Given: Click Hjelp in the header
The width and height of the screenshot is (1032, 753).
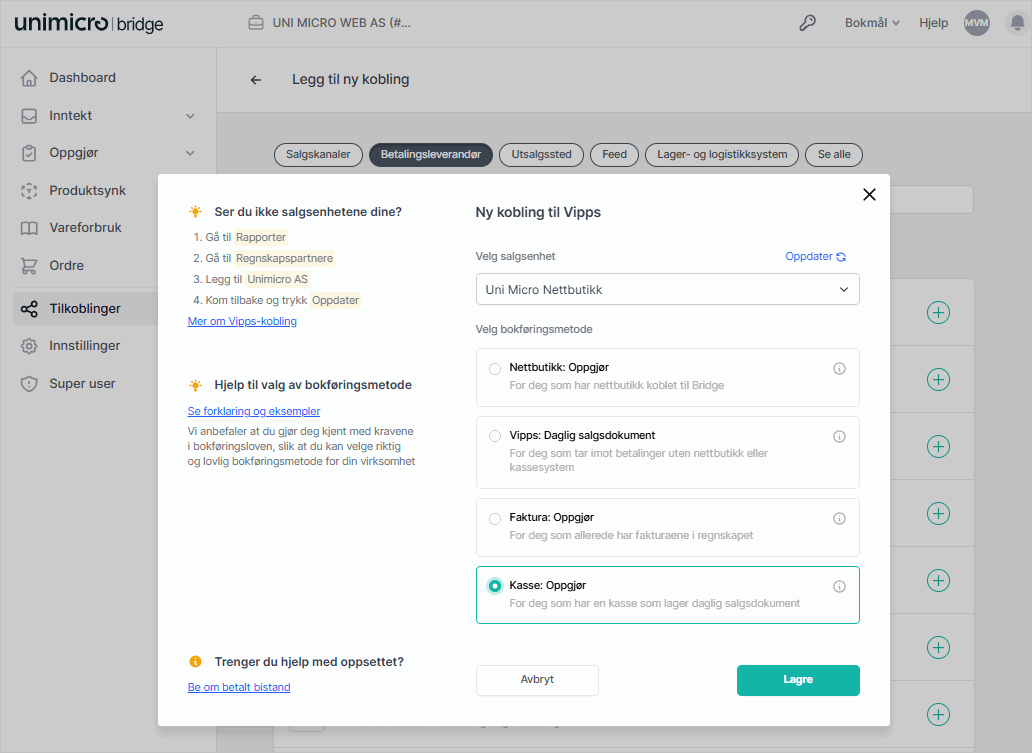Looking at the screenshot, I should [x=933, y=23].
